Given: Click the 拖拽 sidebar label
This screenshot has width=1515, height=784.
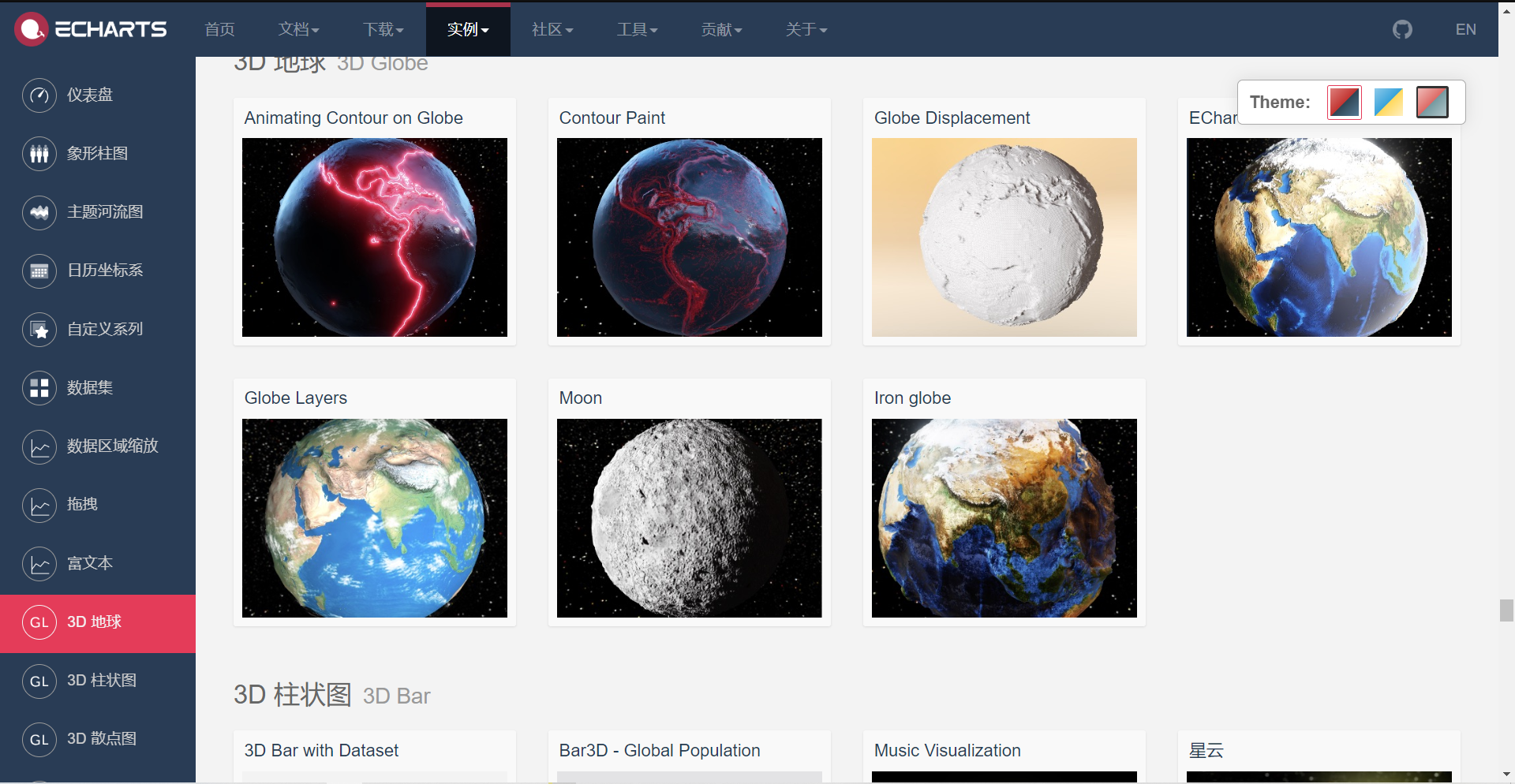Looking at the screenshot, I should (82, 505).
